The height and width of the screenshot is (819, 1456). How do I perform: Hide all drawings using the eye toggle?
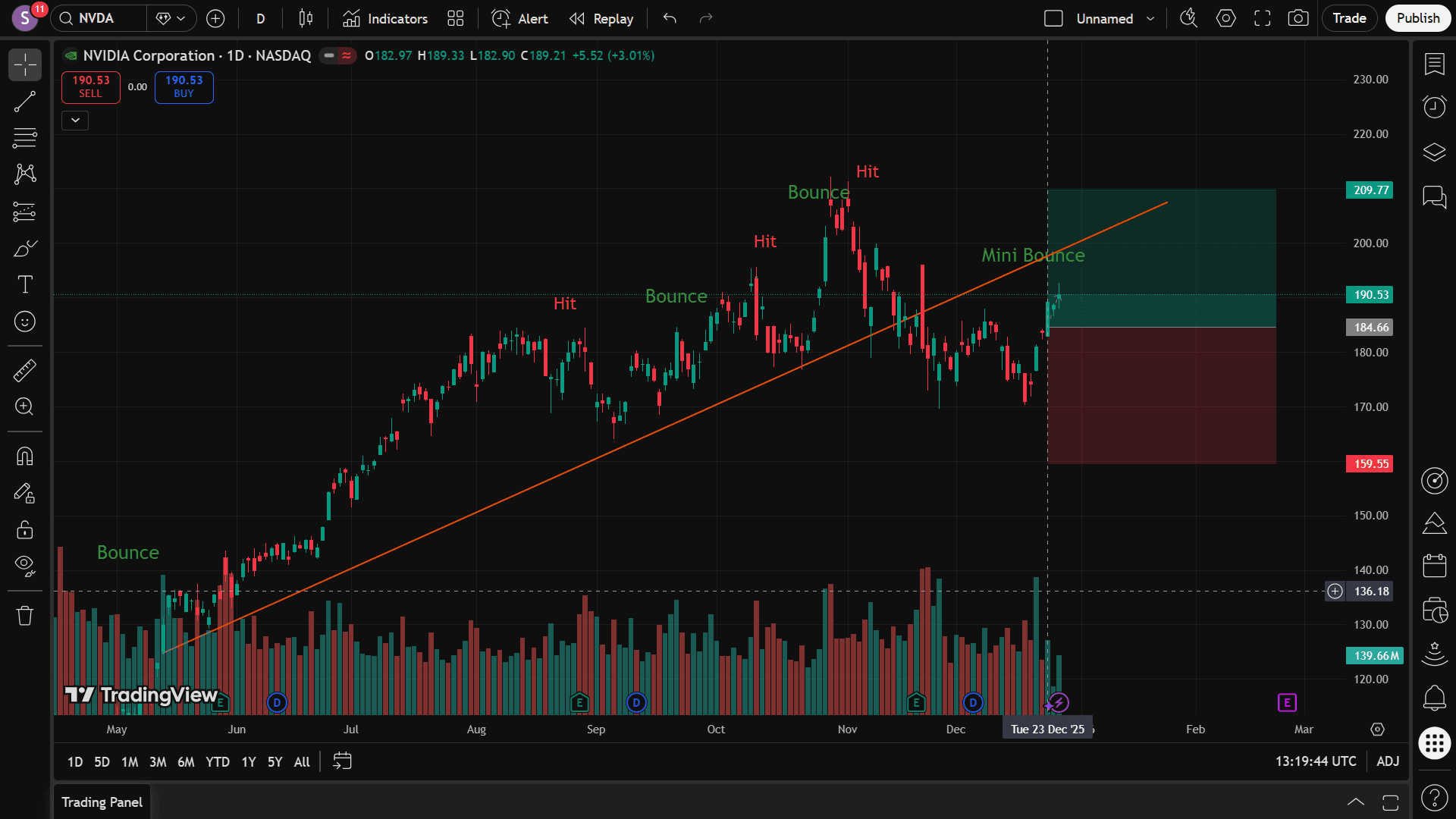click(x=25, y=565)
